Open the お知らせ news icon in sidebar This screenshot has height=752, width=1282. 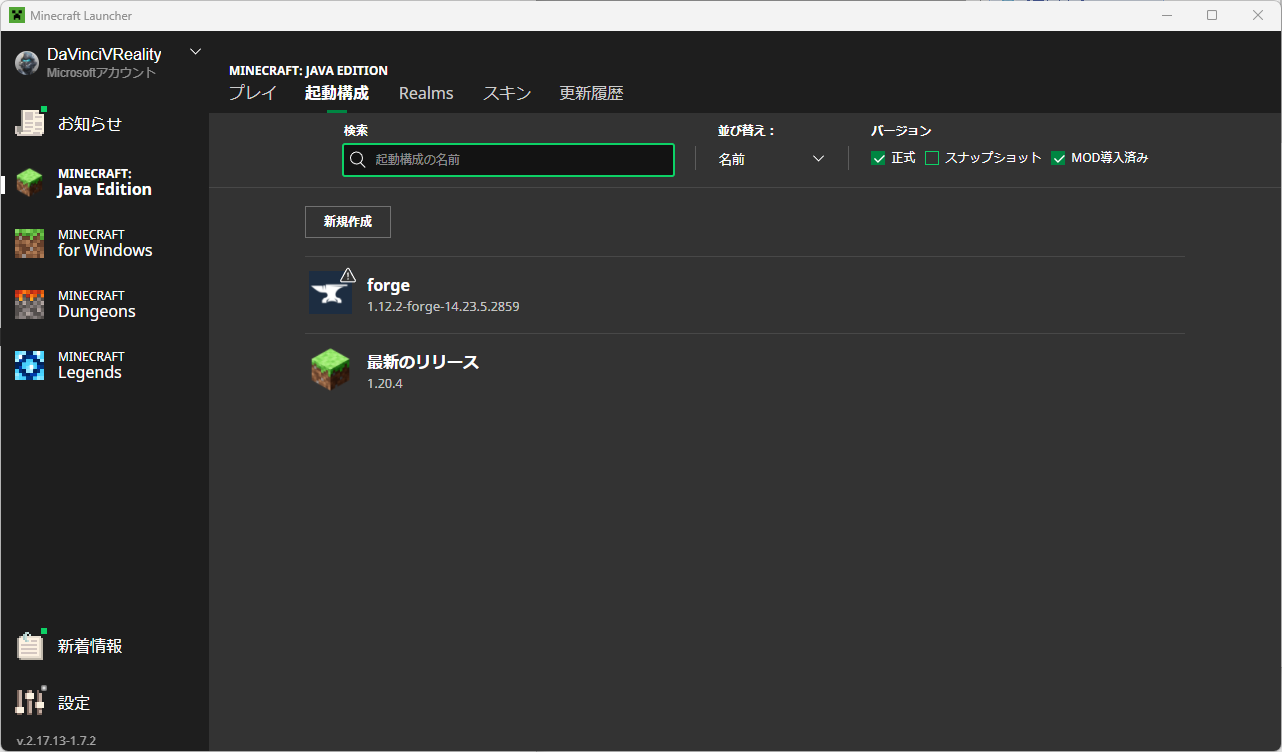point(30,123)
